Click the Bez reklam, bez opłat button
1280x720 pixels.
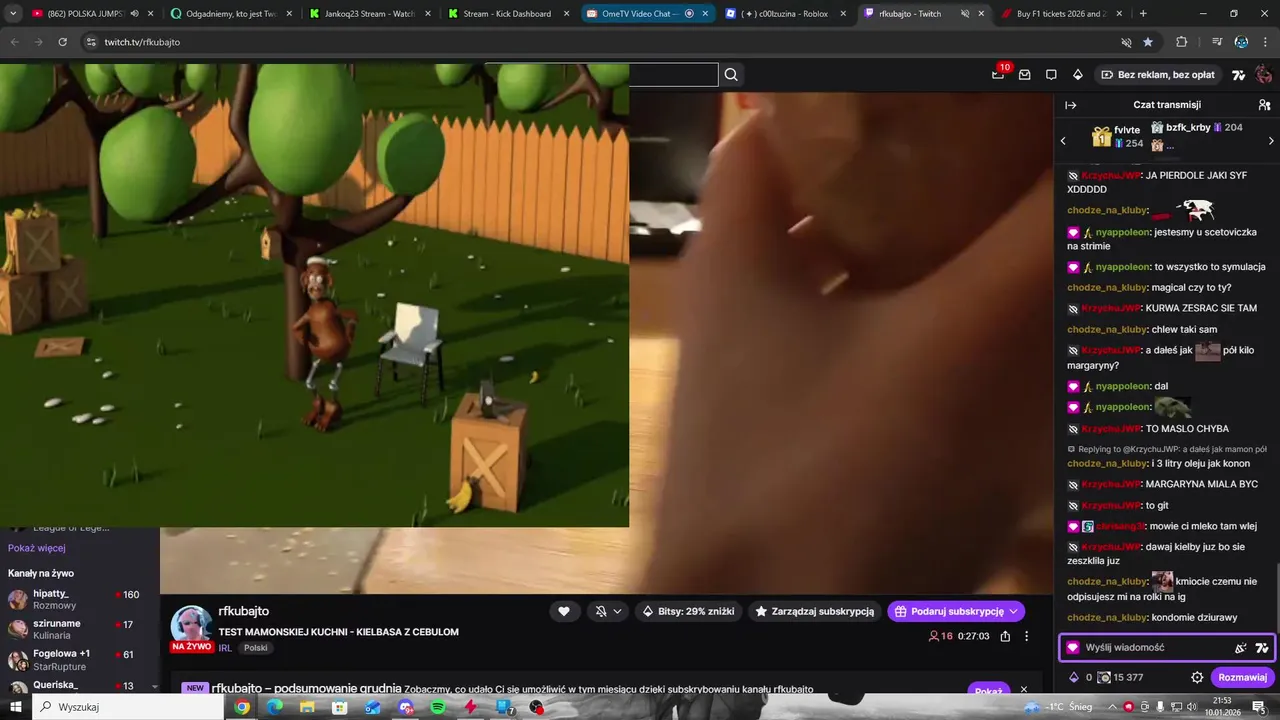click(x=1158, y=75)
